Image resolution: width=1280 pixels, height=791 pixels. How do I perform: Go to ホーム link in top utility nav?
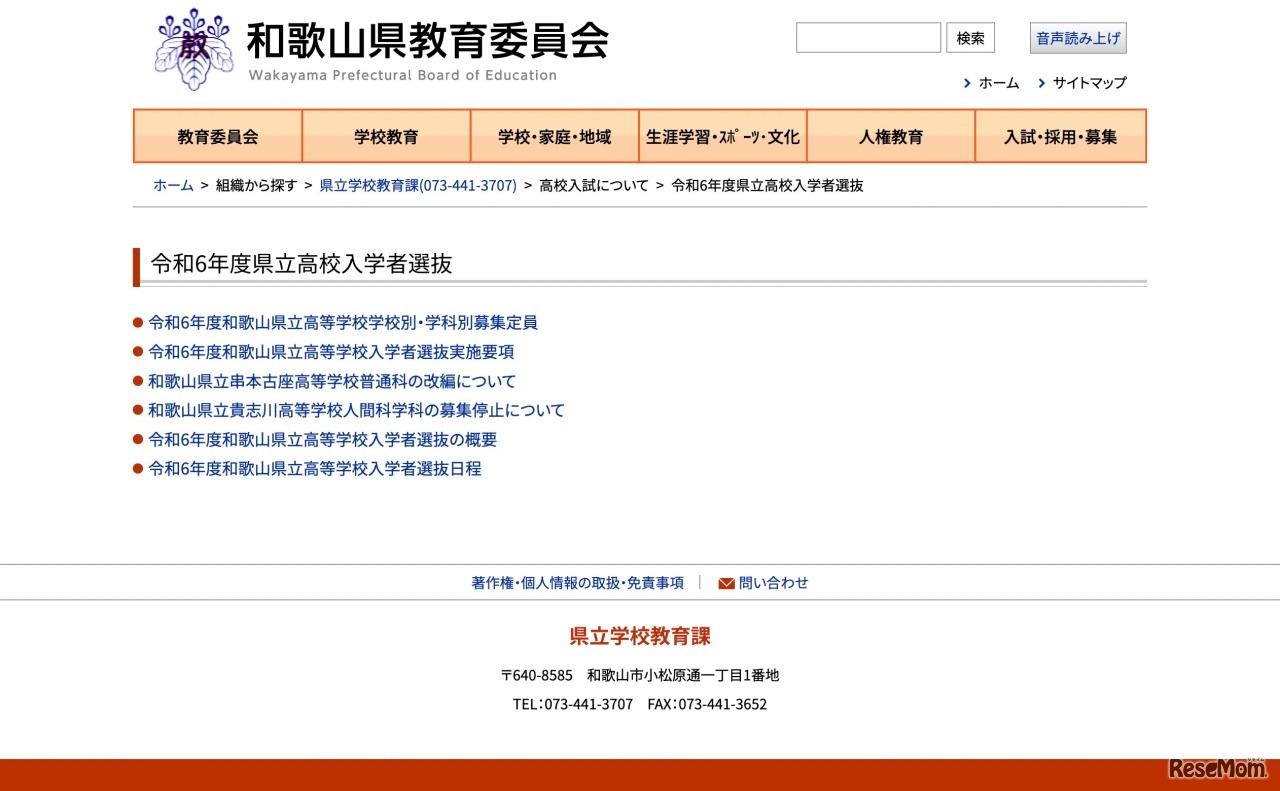(x=998, y=83)
